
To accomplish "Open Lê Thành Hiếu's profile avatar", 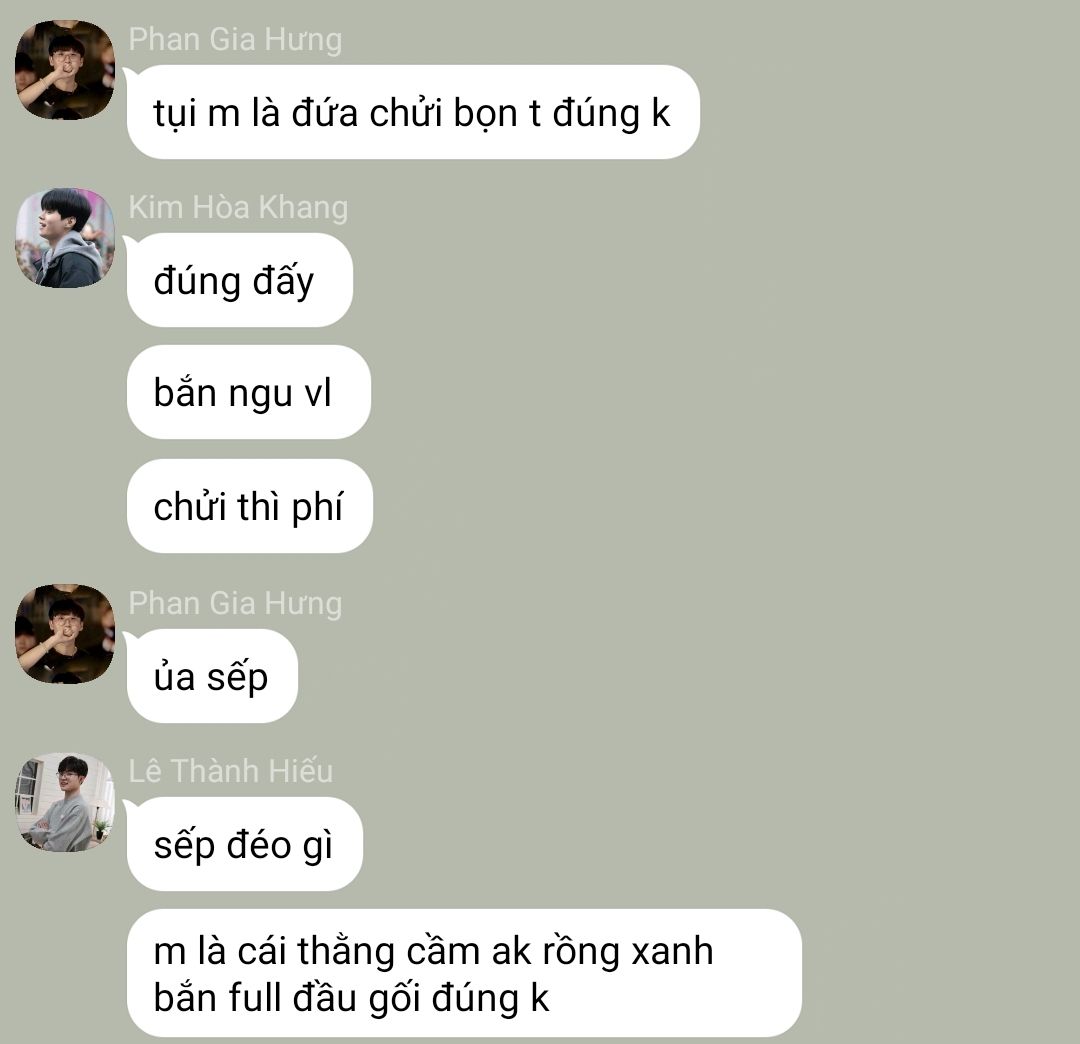I will (65, 802).
